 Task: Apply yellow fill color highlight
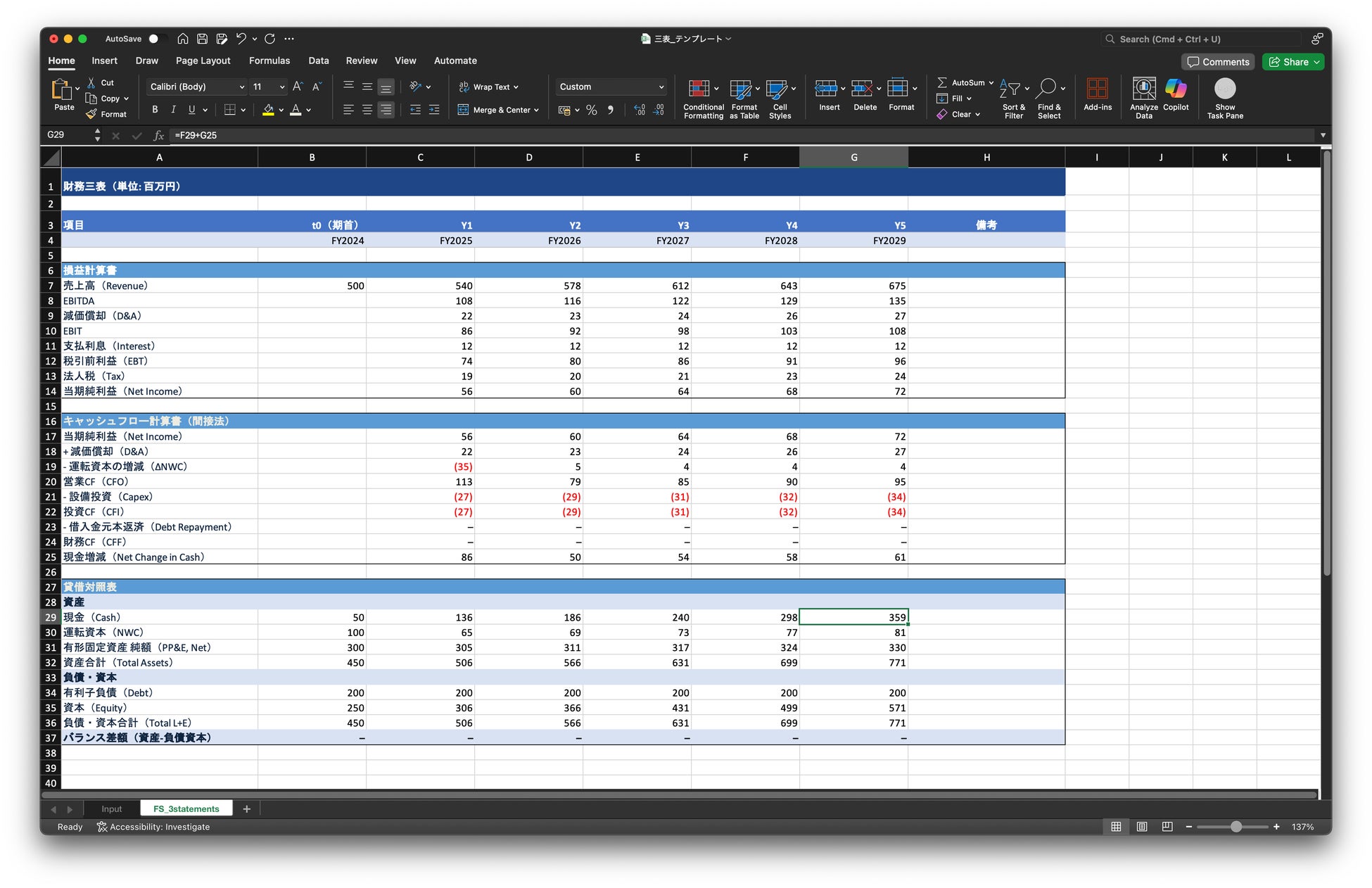268,110
